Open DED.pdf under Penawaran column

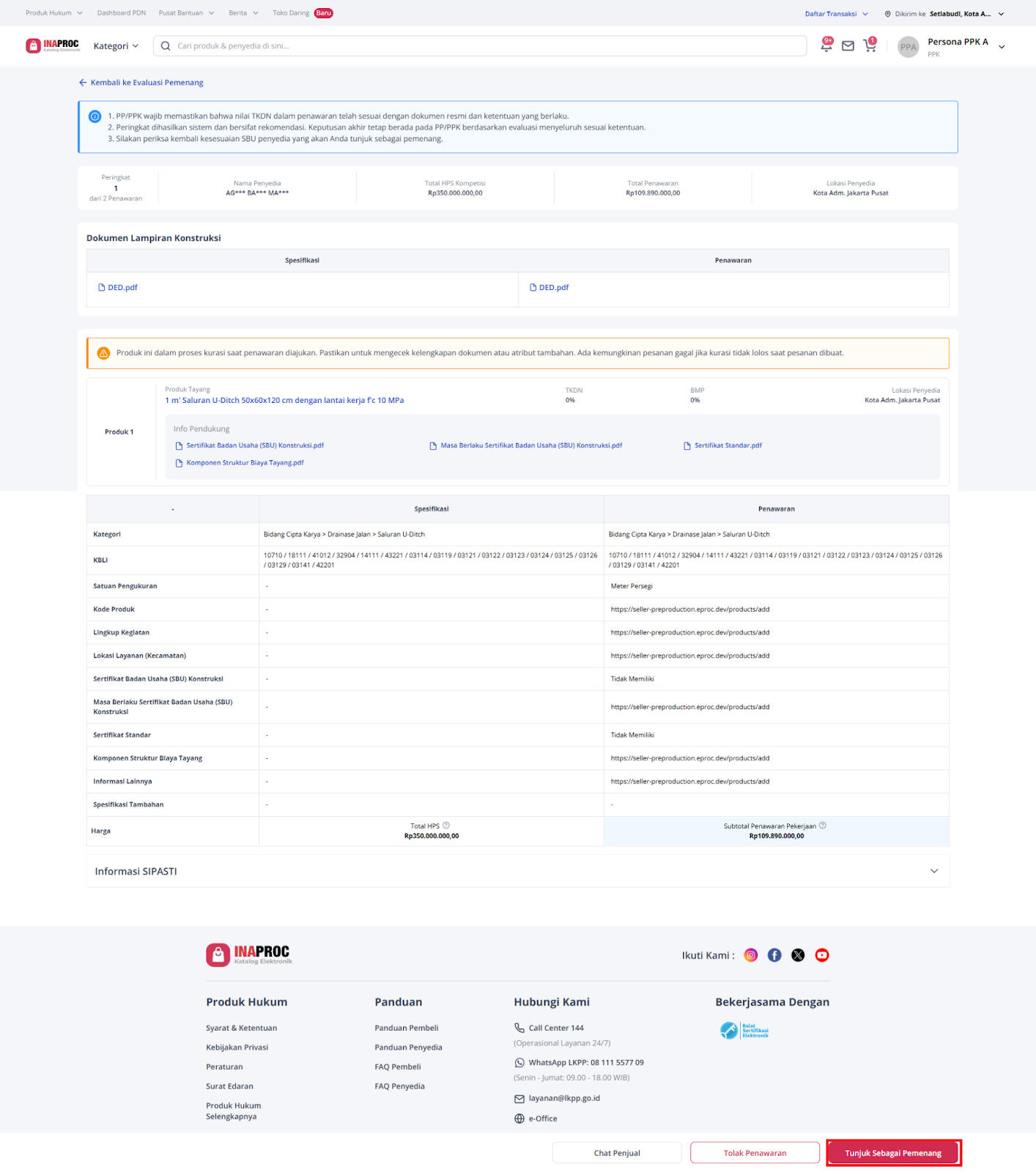550,288
